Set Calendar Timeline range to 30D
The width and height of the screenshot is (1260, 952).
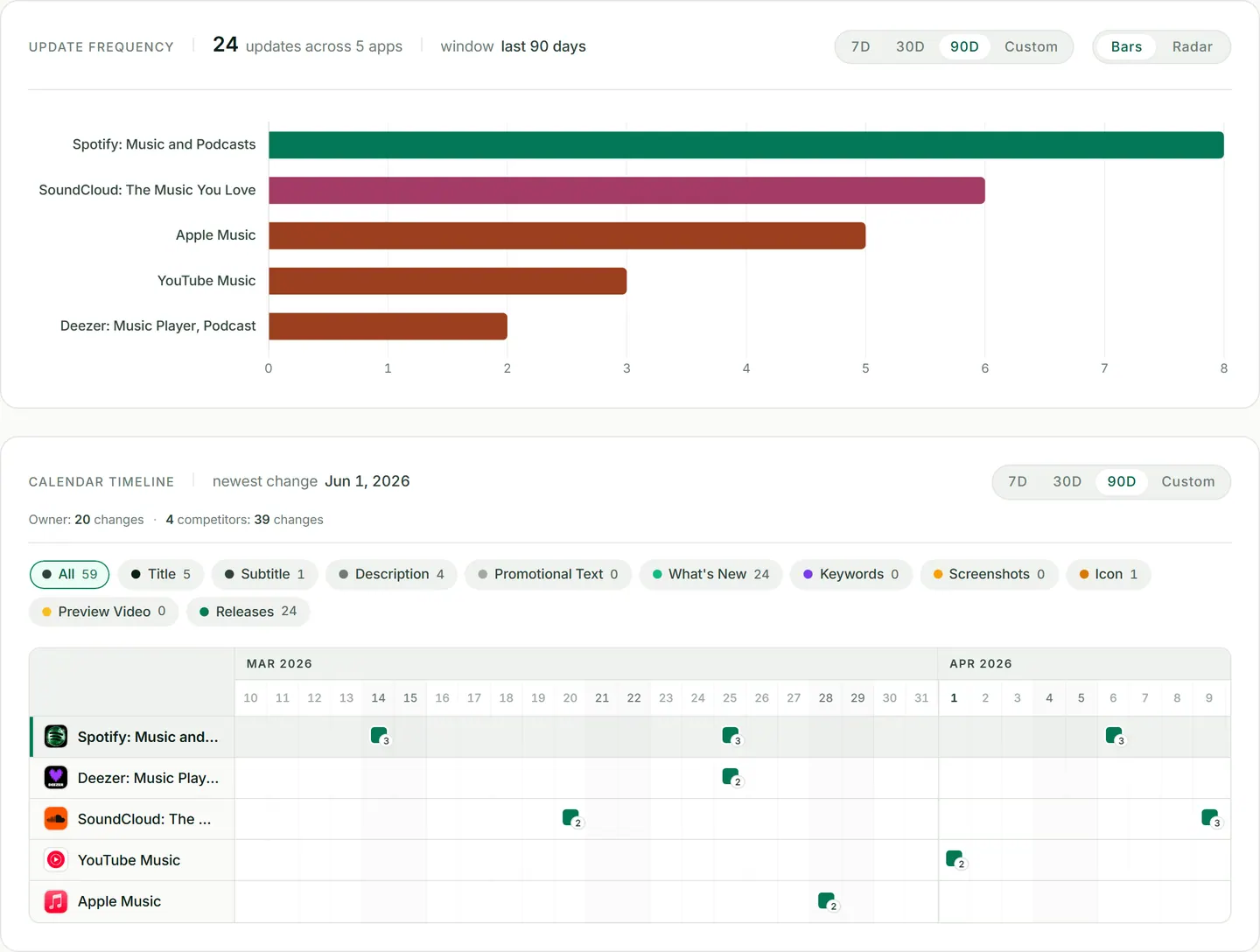click(x=1067, y=482)
